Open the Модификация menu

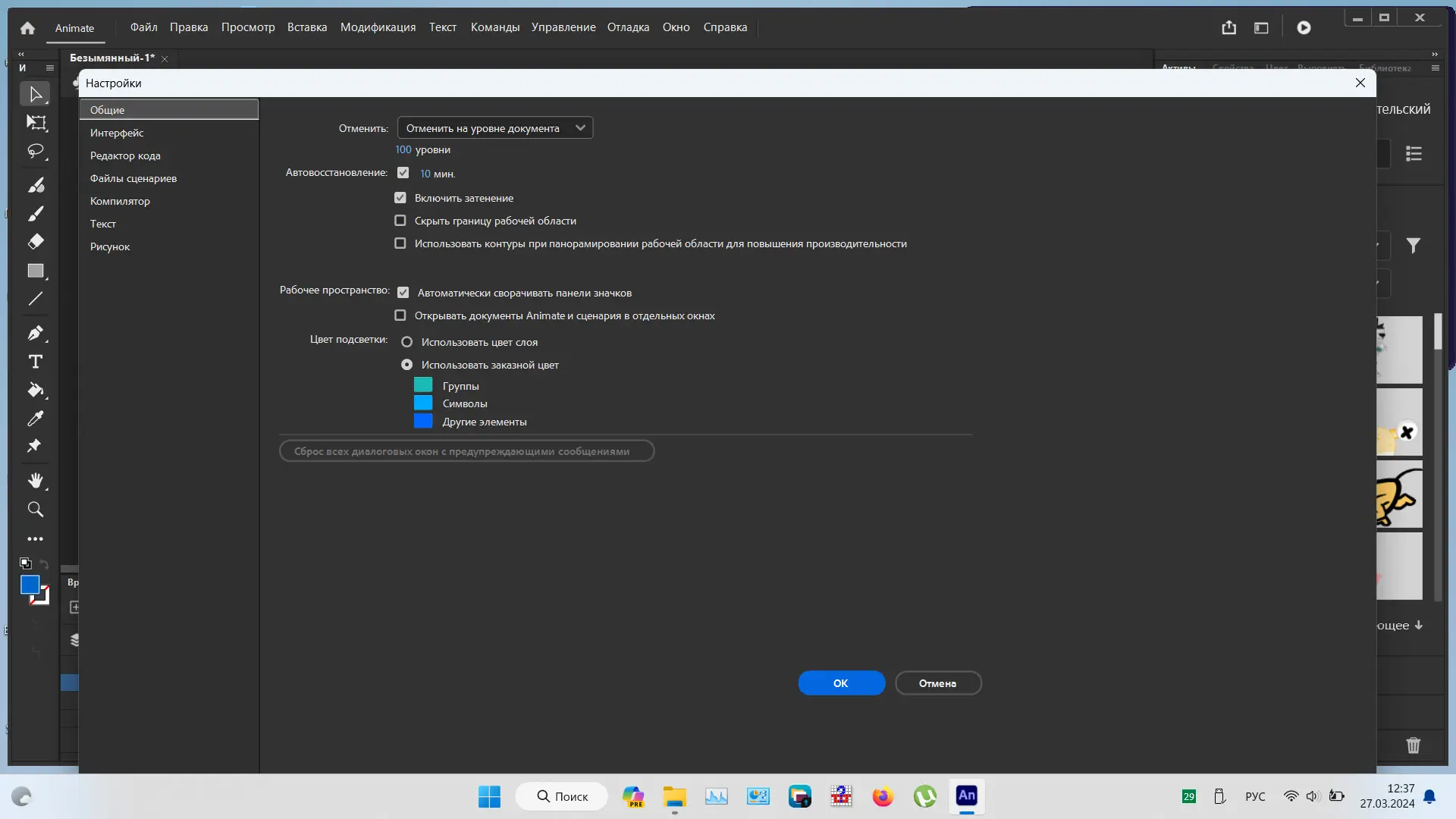point(378,27)
